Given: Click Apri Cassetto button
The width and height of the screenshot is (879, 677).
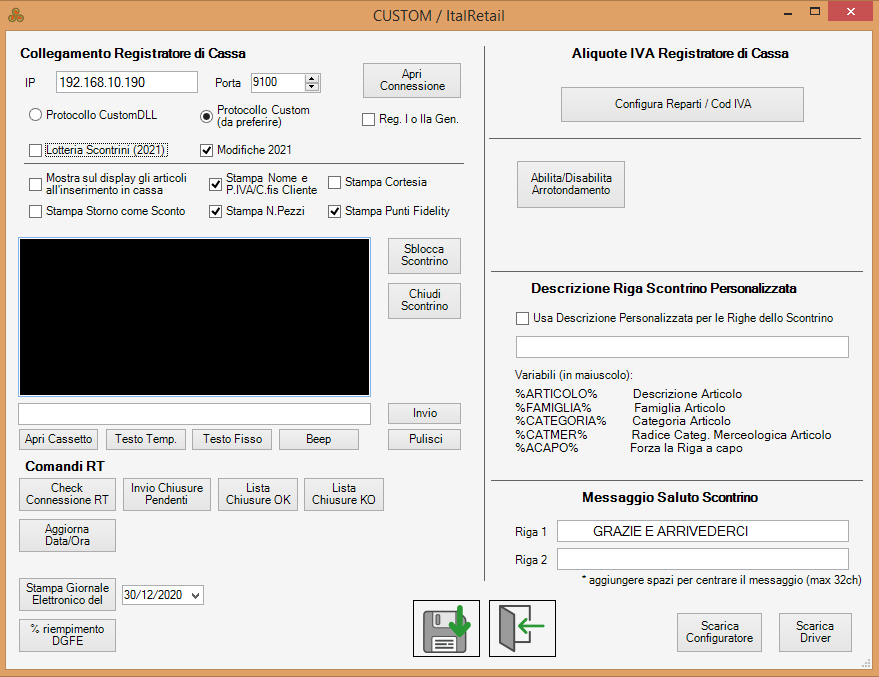Looking at the screenshot, I should point(59,439).
